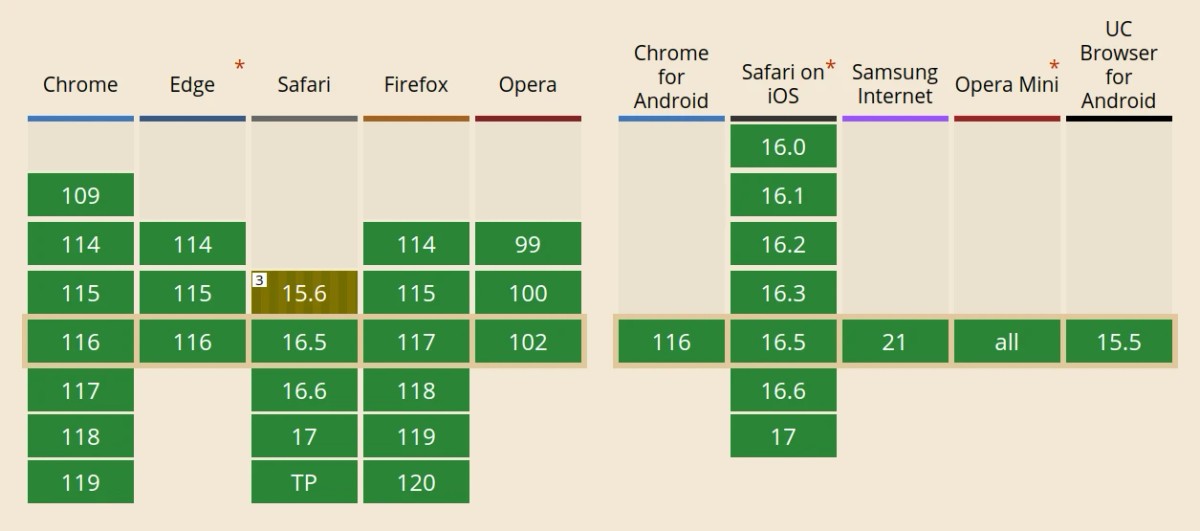Click the Chrome column header
Viewport: 1200px width, 531px height.
[x=81, y=85]
